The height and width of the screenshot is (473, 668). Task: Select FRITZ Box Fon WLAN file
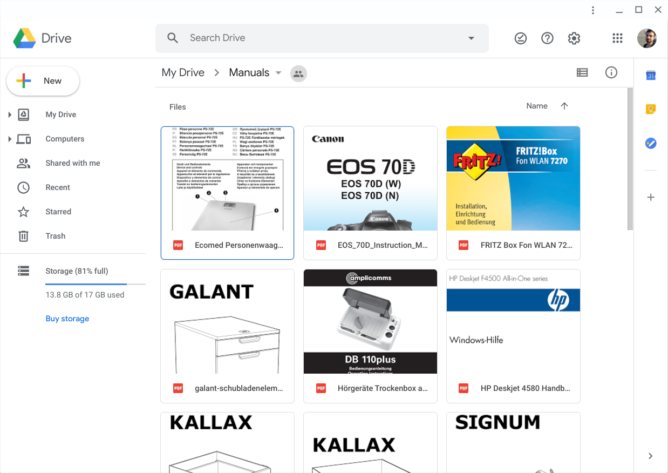click(513, 193)
